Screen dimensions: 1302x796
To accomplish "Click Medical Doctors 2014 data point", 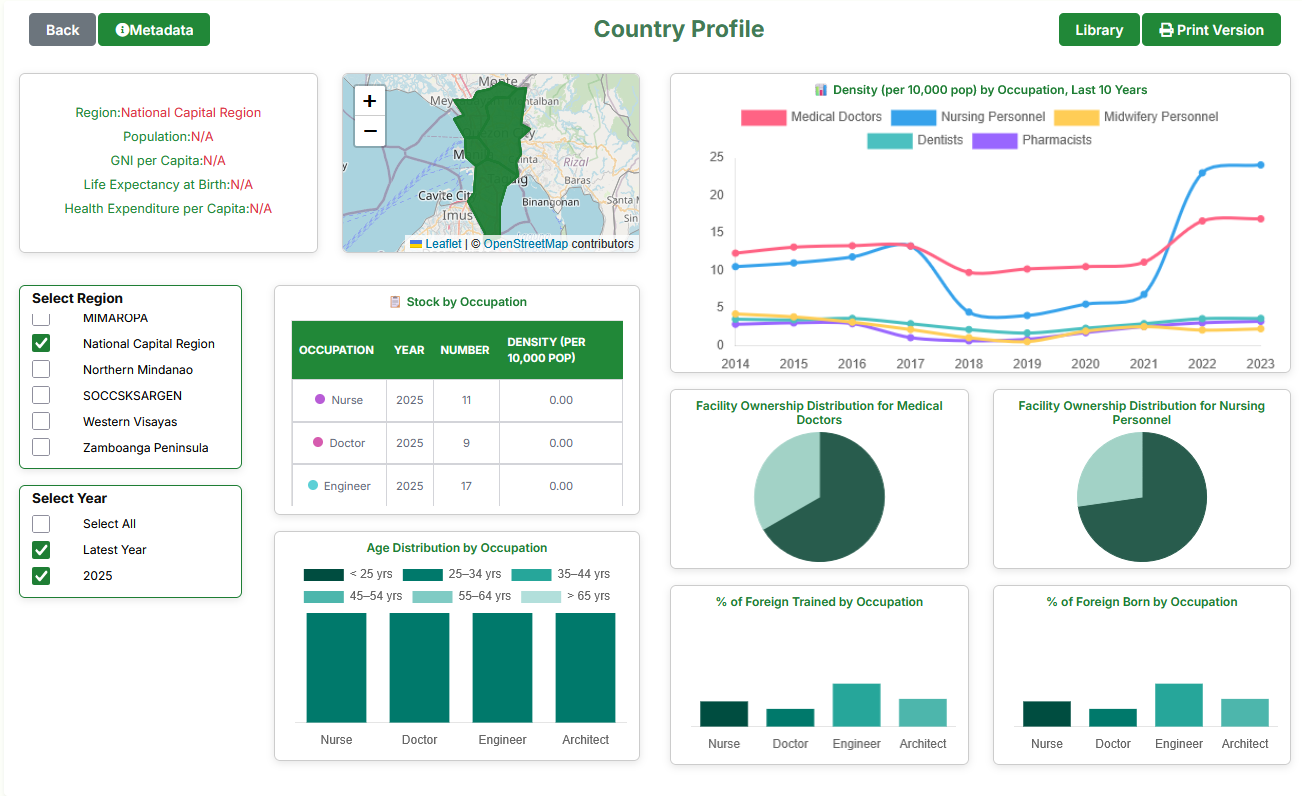I will point(736,253).
